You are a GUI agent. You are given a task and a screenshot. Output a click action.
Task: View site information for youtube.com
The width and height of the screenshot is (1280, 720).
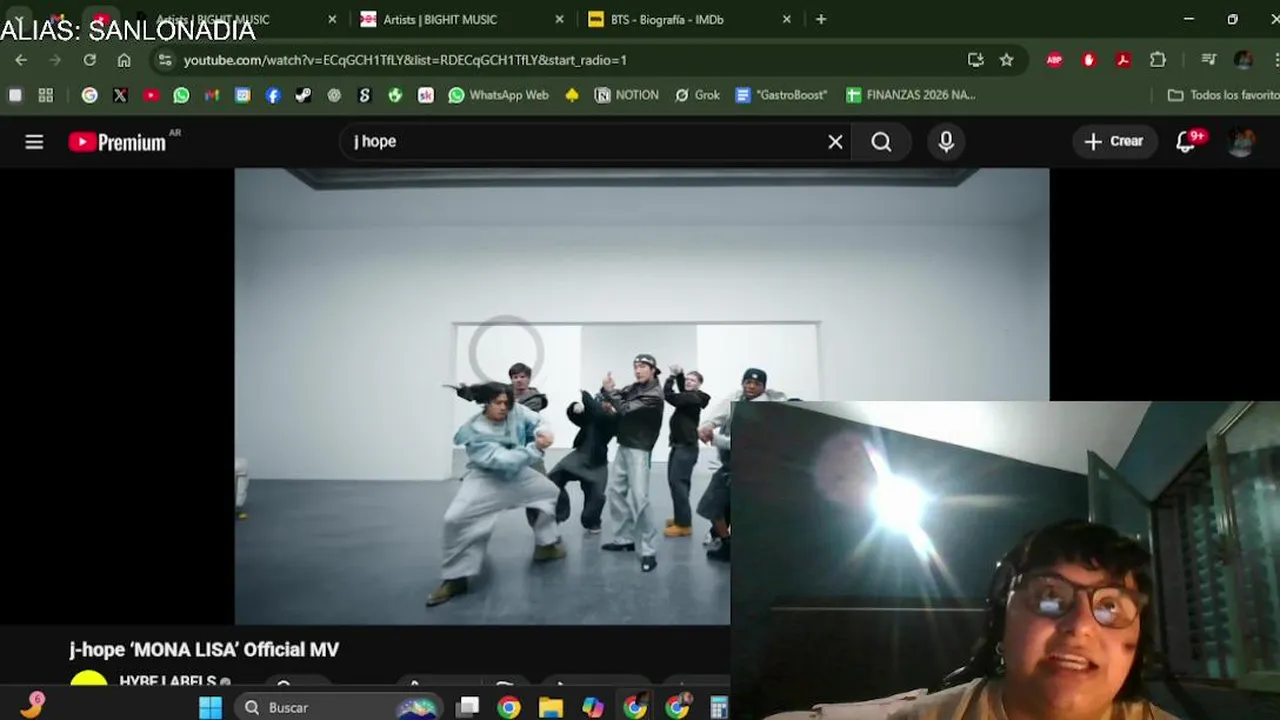point(165,60)
